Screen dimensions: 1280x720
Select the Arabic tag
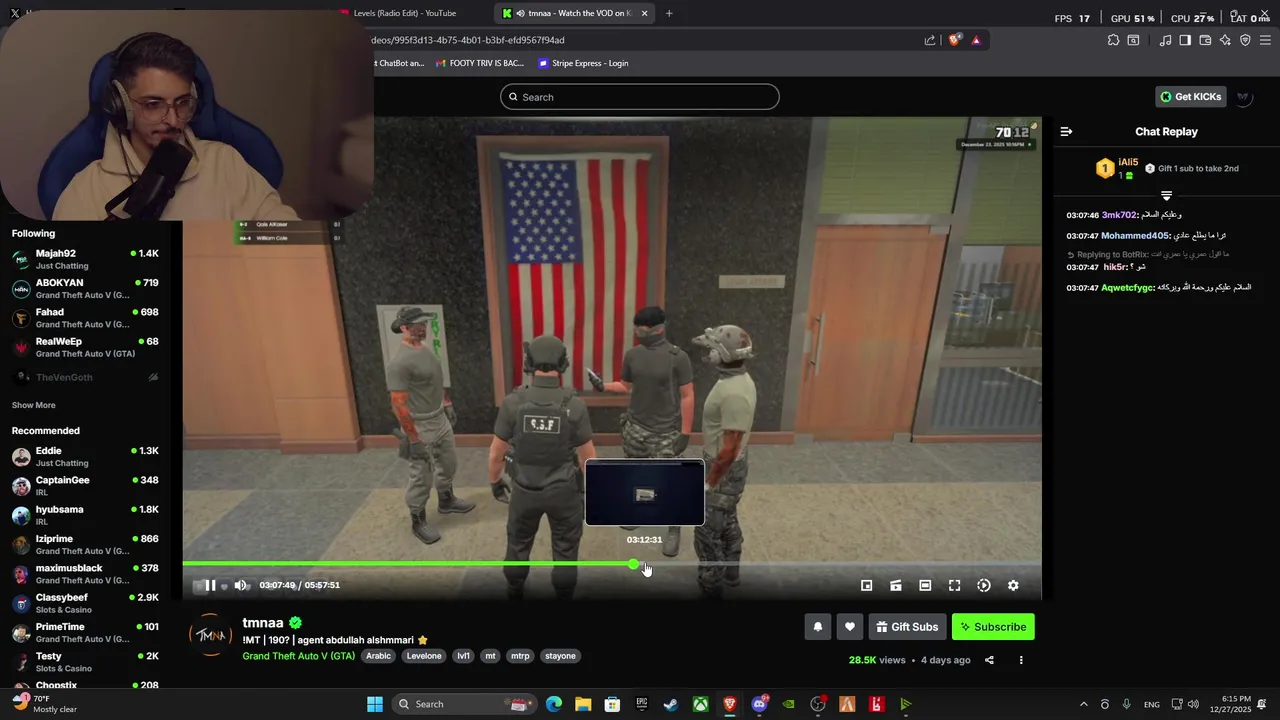coord(378,656)
